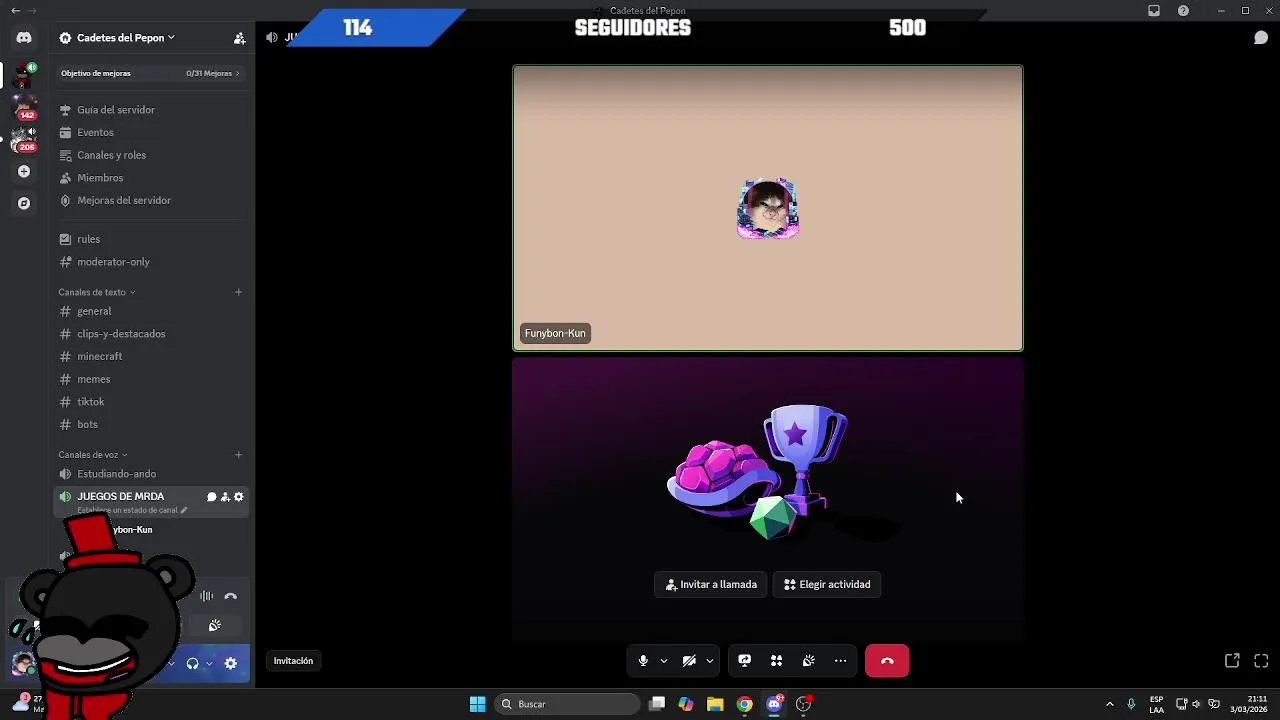Open File Explorer from taskbar
This screenshot has height=720, width=1280.
pyautogui.click(x=715, y=704)
